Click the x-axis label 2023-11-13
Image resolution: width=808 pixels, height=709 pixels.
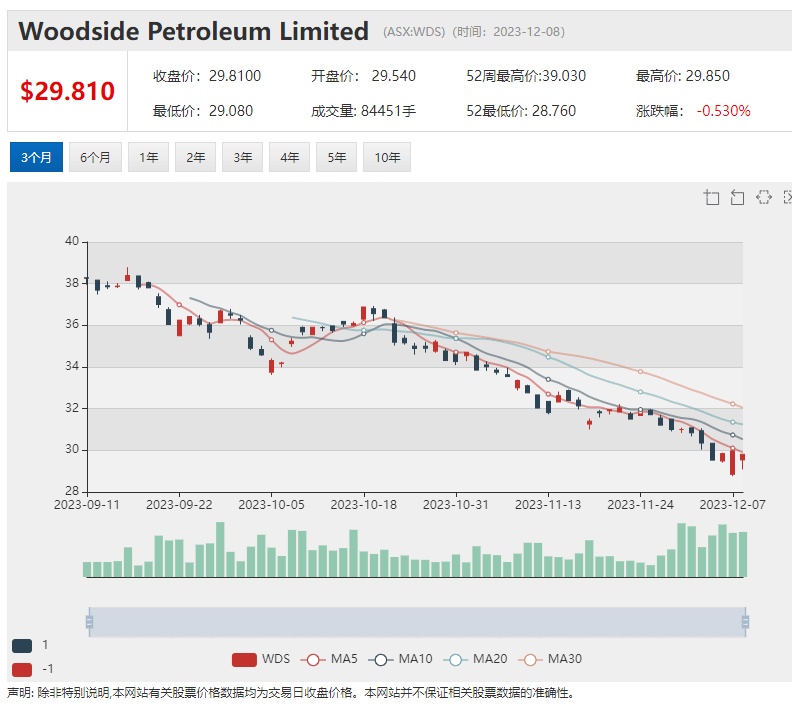tap(548, 504)
